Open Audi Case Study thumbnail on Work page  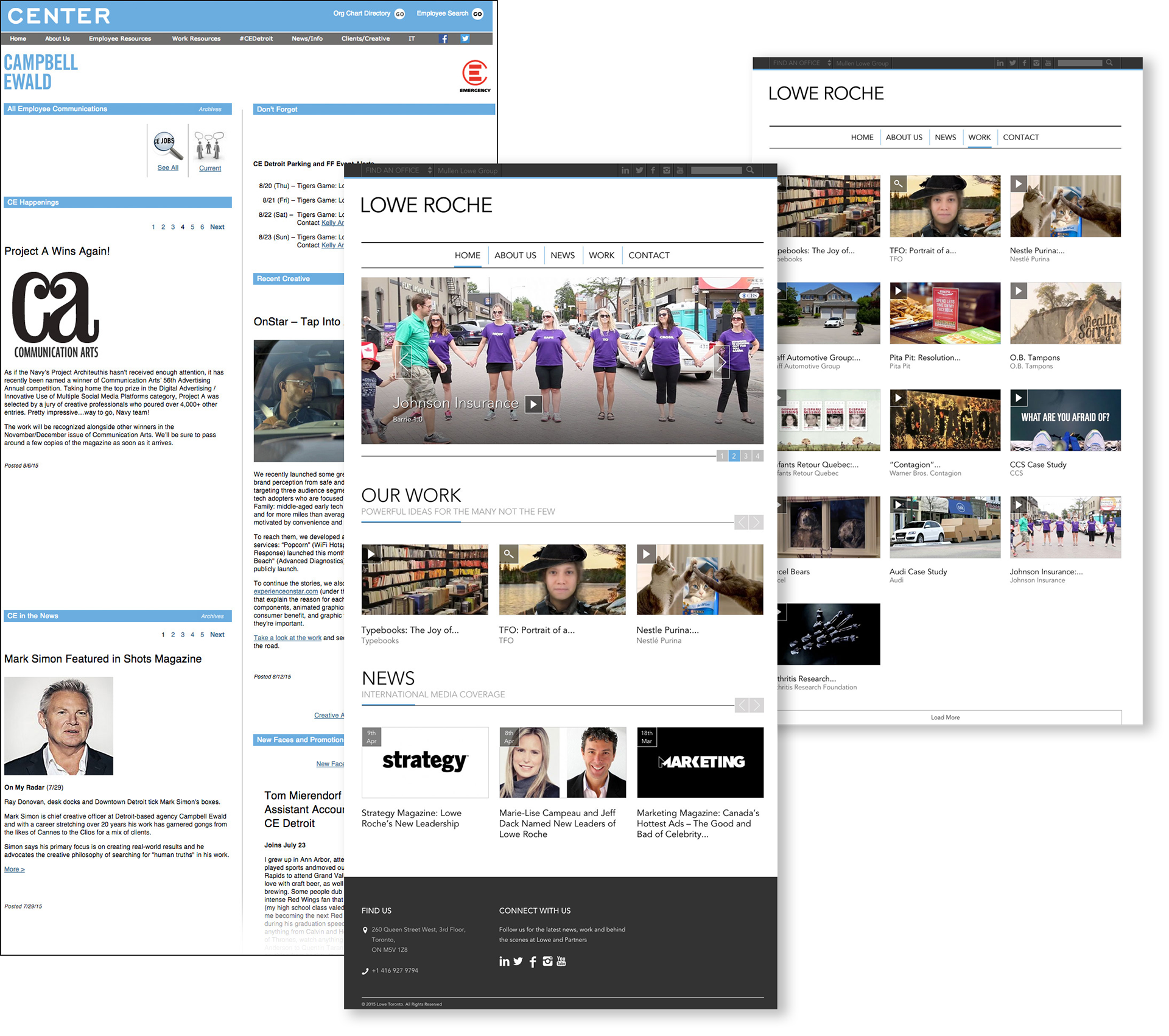coord(945,527)
